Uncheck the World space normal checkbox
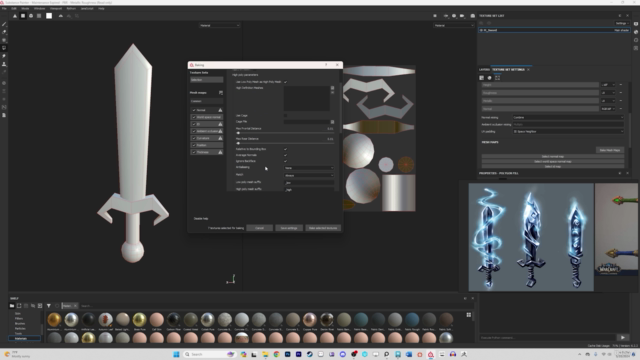The width and height of the screenshot is (640, 360). (x=194, y=117)
